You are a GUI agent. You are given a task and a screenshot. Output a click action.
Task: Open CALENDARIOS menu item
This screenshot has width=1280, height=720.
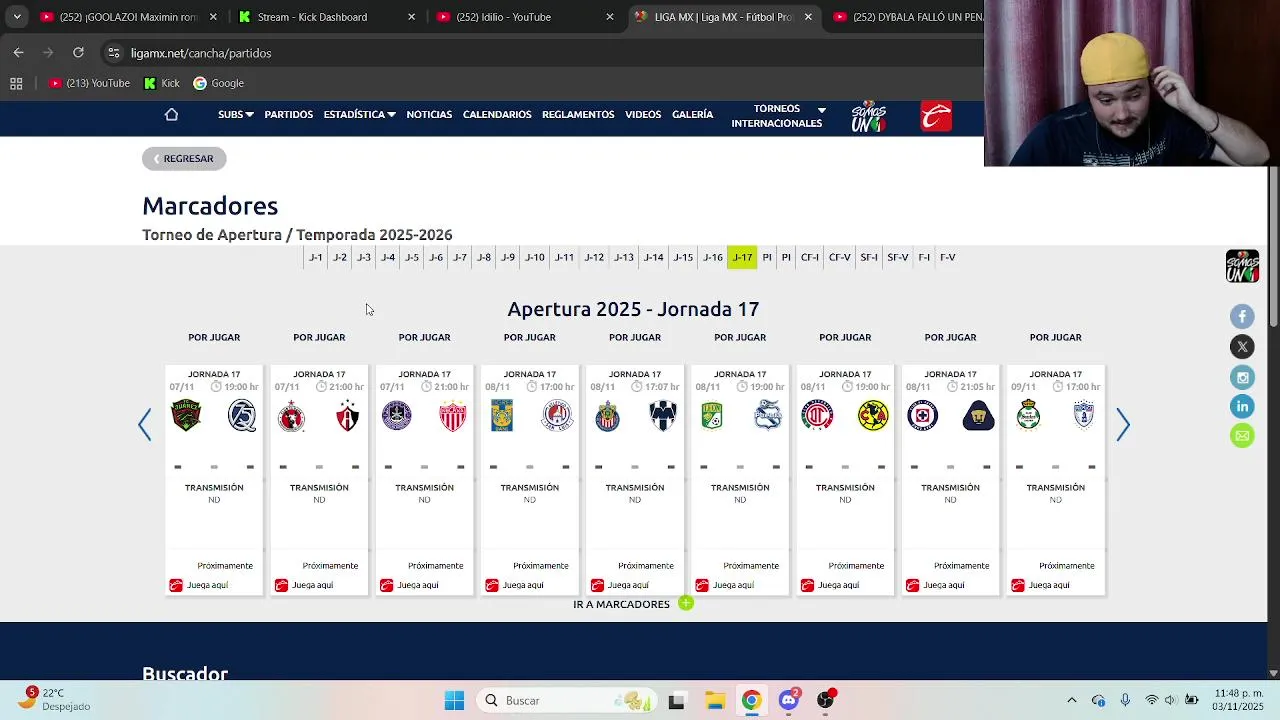[x=497, y=115]
